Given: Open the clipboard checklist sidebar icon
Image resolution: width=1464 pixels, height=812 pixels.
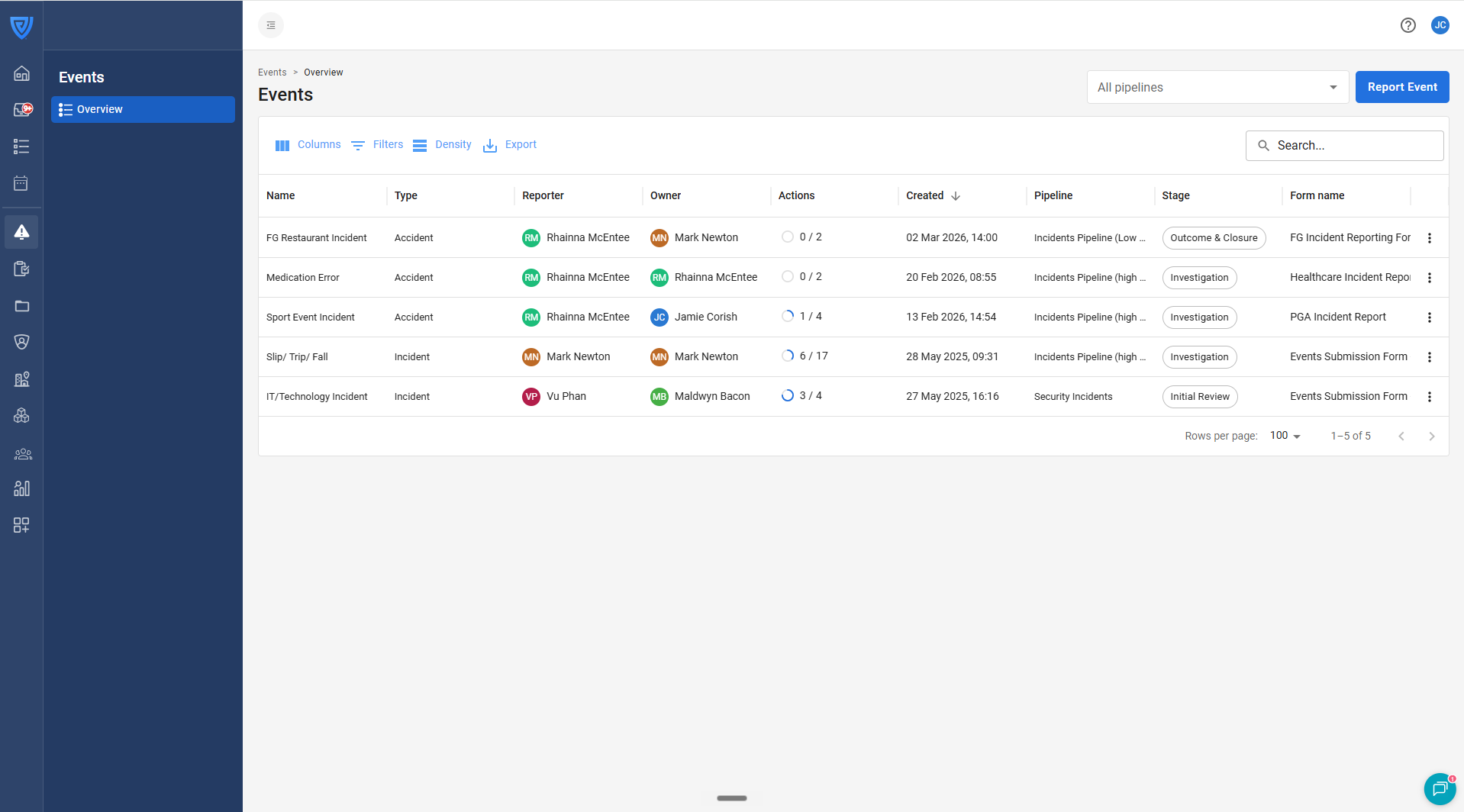Looking at the screenshot, I should click(x=21, y=269).
